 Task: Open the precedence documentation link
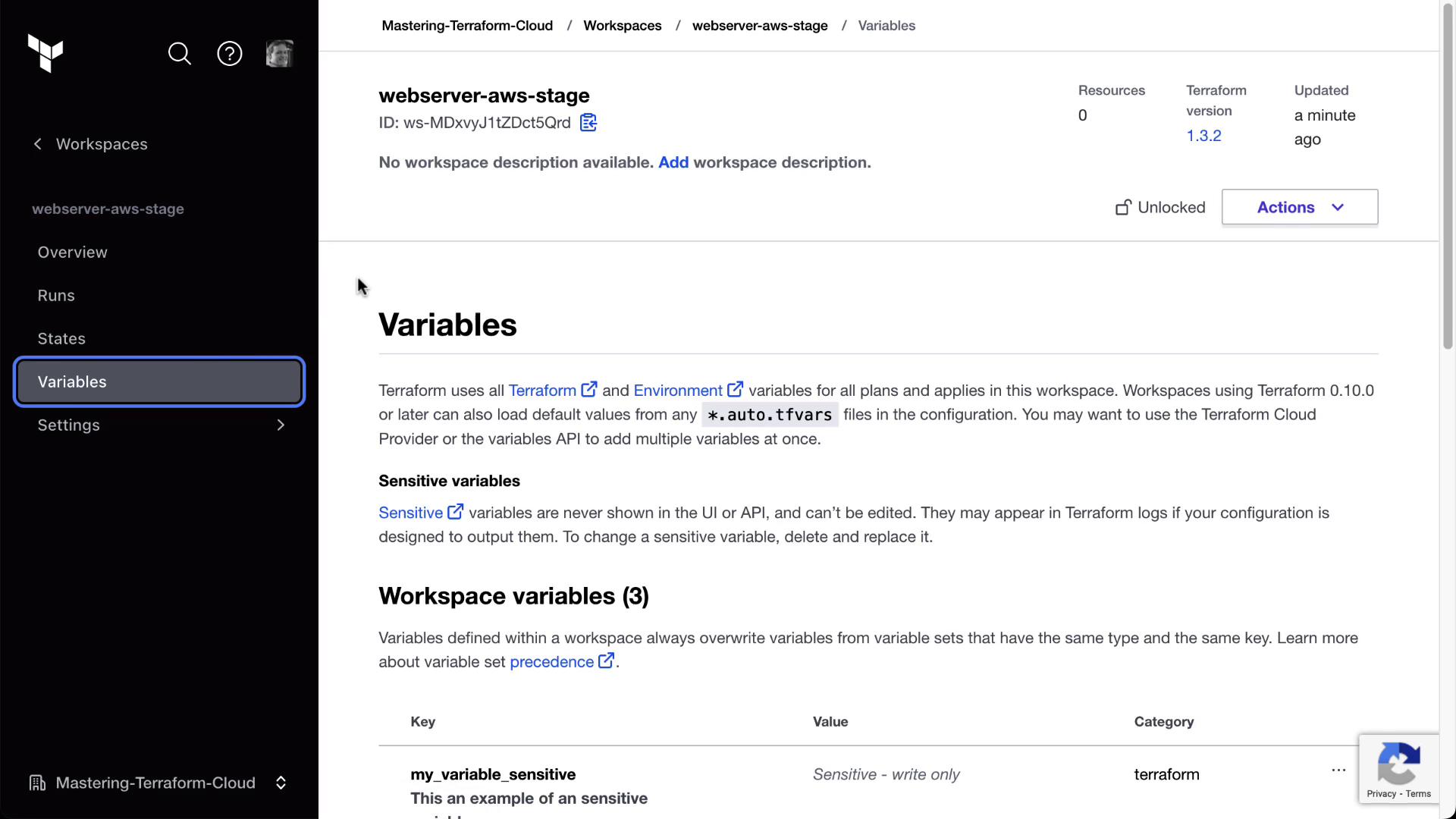coord(552,662)
